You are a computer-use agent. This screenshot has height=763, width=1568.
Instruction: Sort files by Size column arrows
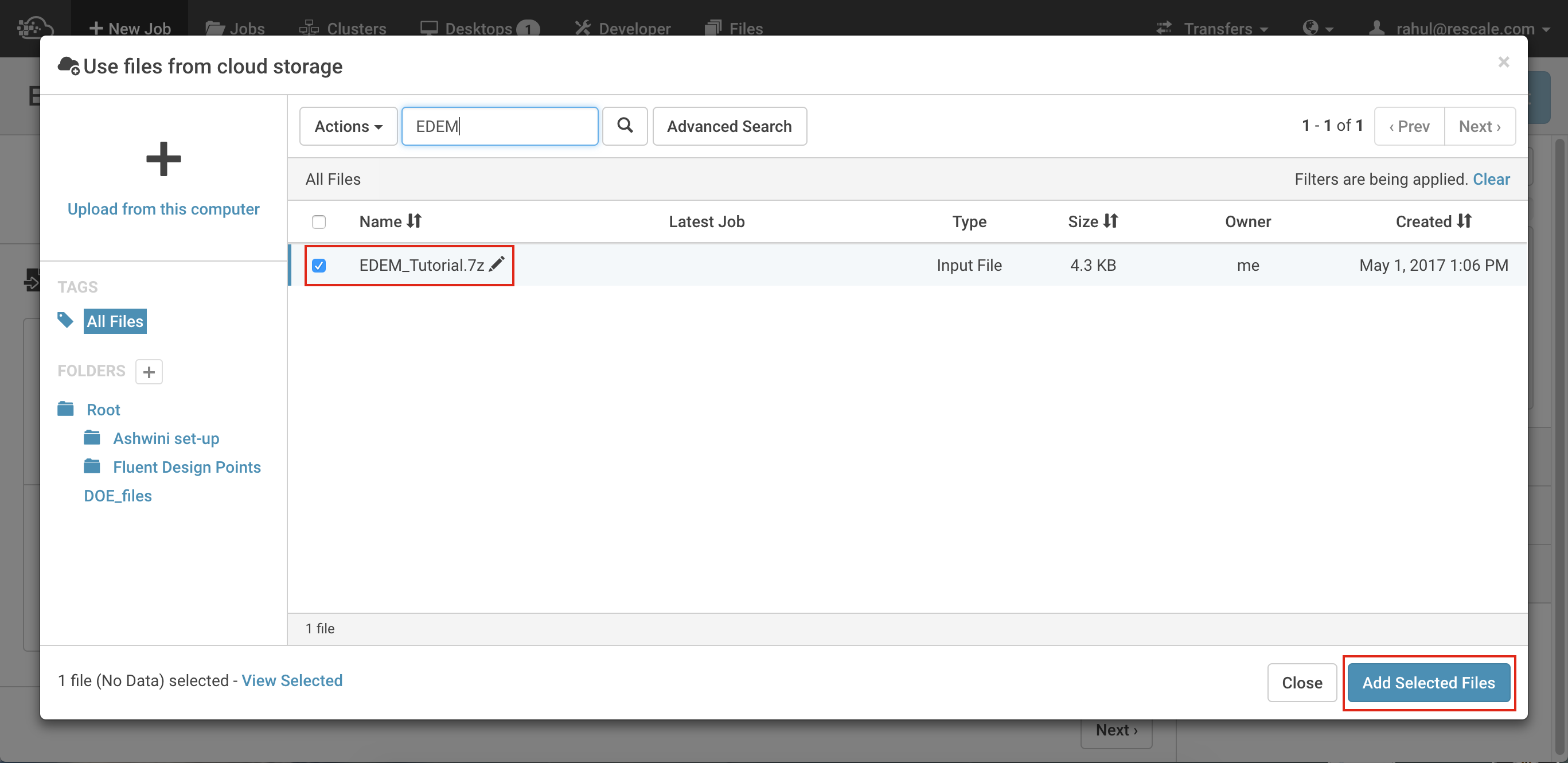tap(1111, 221)
